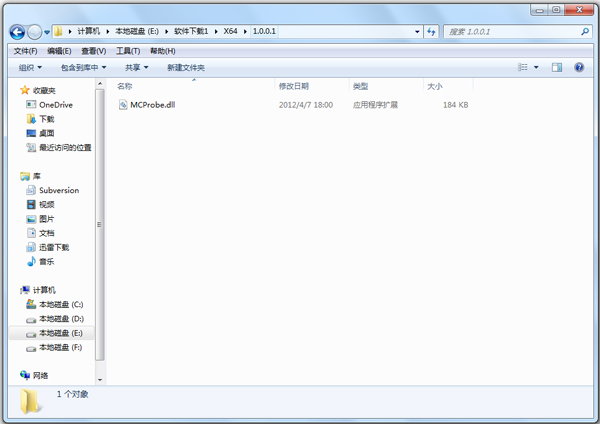Sort files by 修改日期 column header
Screen dimensions: 600x424
294,86
